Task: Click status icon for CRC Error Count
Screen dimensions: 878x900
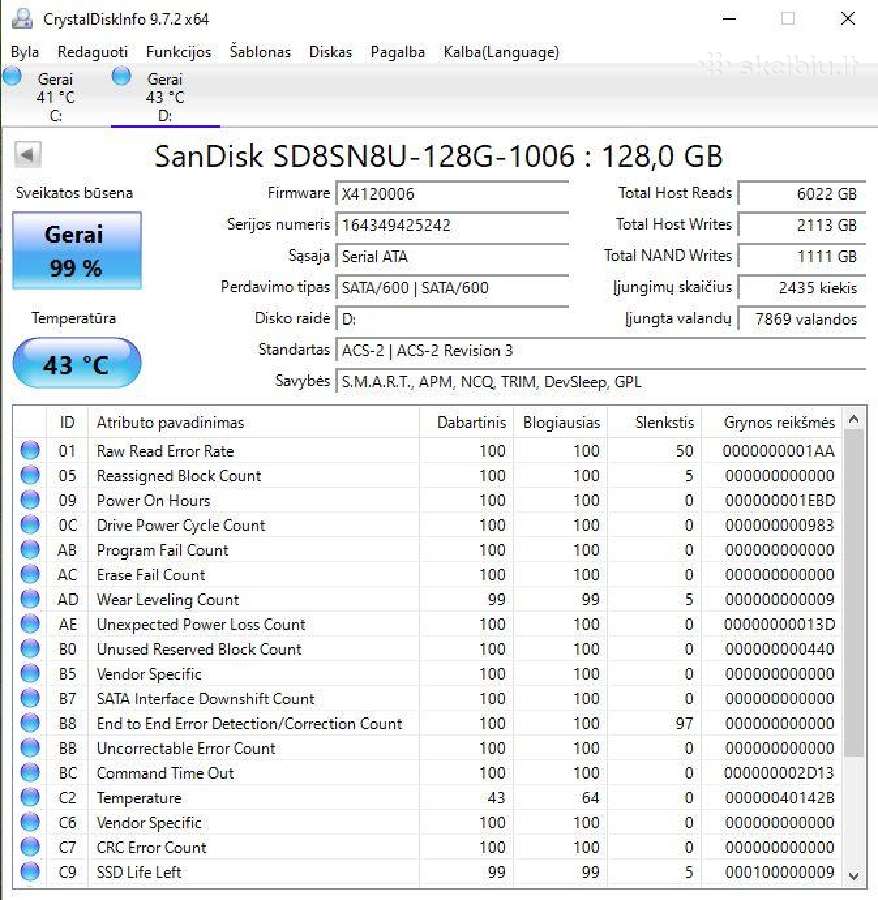Action: coord(30,847)
